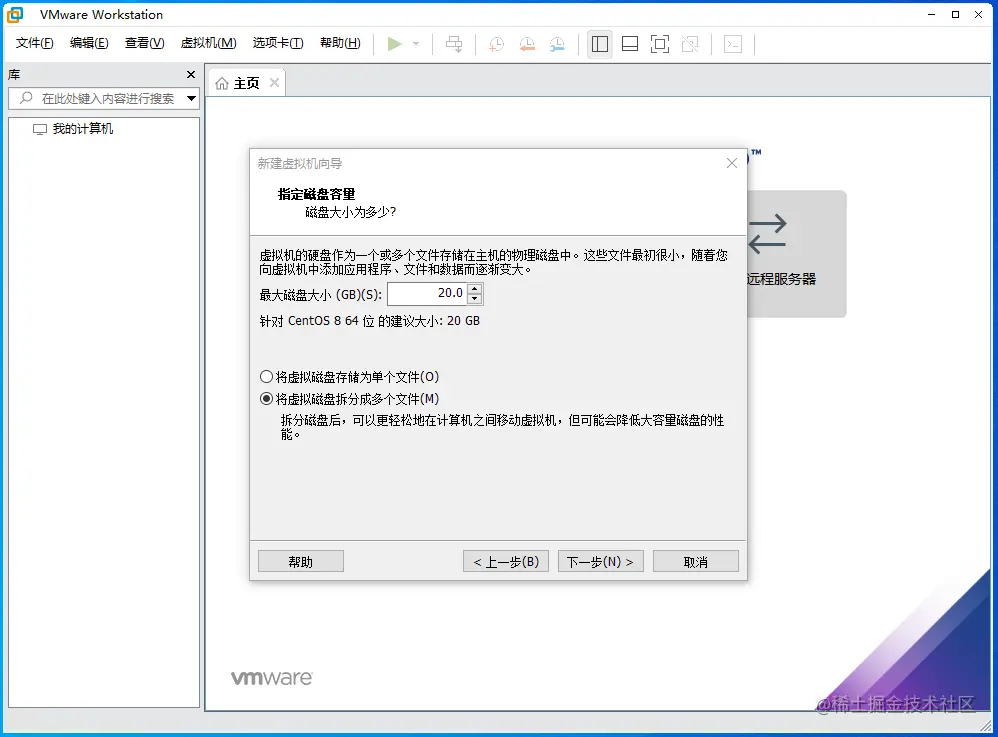
Task: Open the snapshot manager
Action: tap(557, 44)
